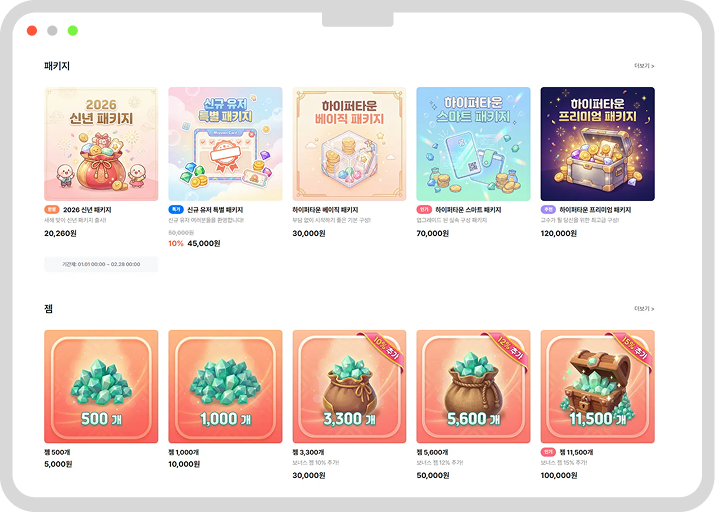Click the 기간제 01.01 ~ 02.28 period label

click(x=101, y=264)
